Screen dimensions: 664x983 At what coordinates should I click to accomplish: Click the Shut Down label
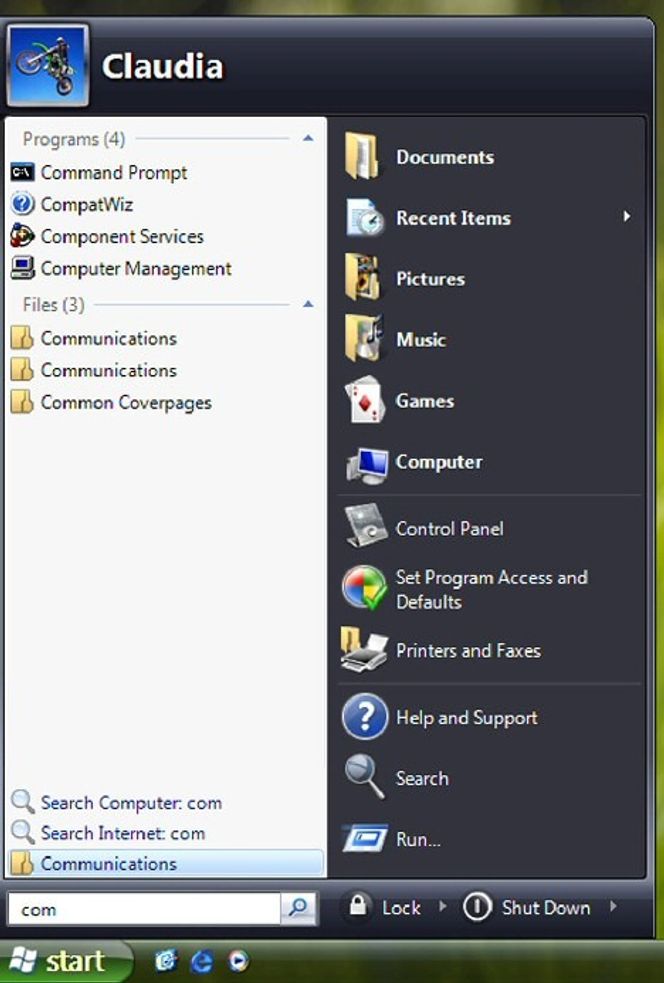[546, 907]
